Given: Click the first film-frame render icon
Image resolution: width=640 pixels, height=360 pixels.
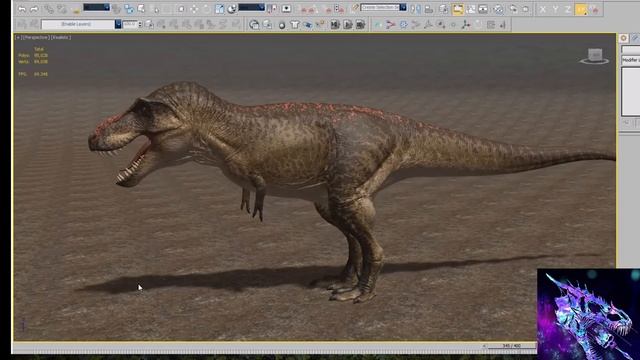Looking at the screenshot, I should point(335,25).
